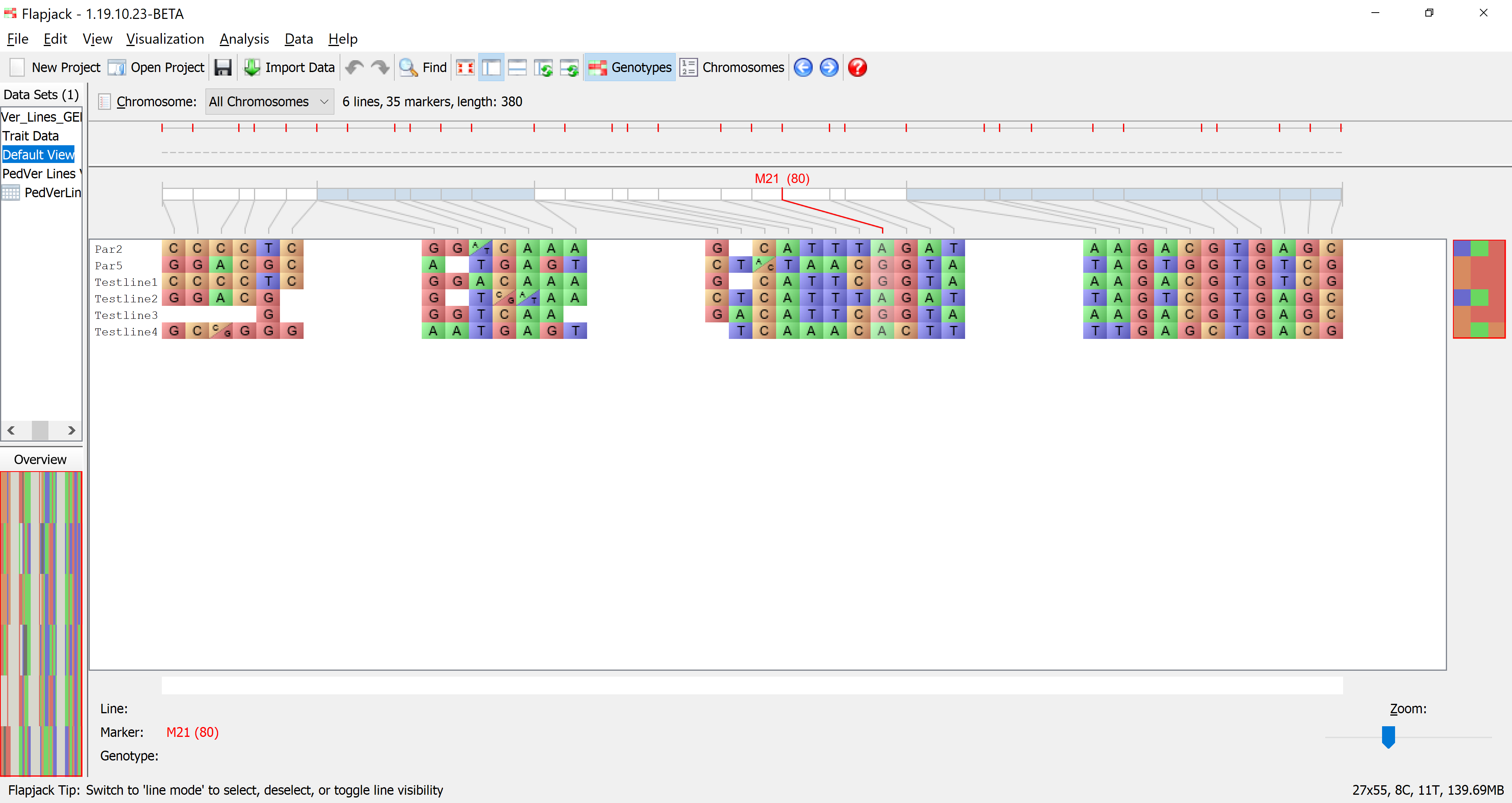The width and height of the screenshot is (1512, 803).
Task: Select Trait Data in tree
Action: [31, 135]
